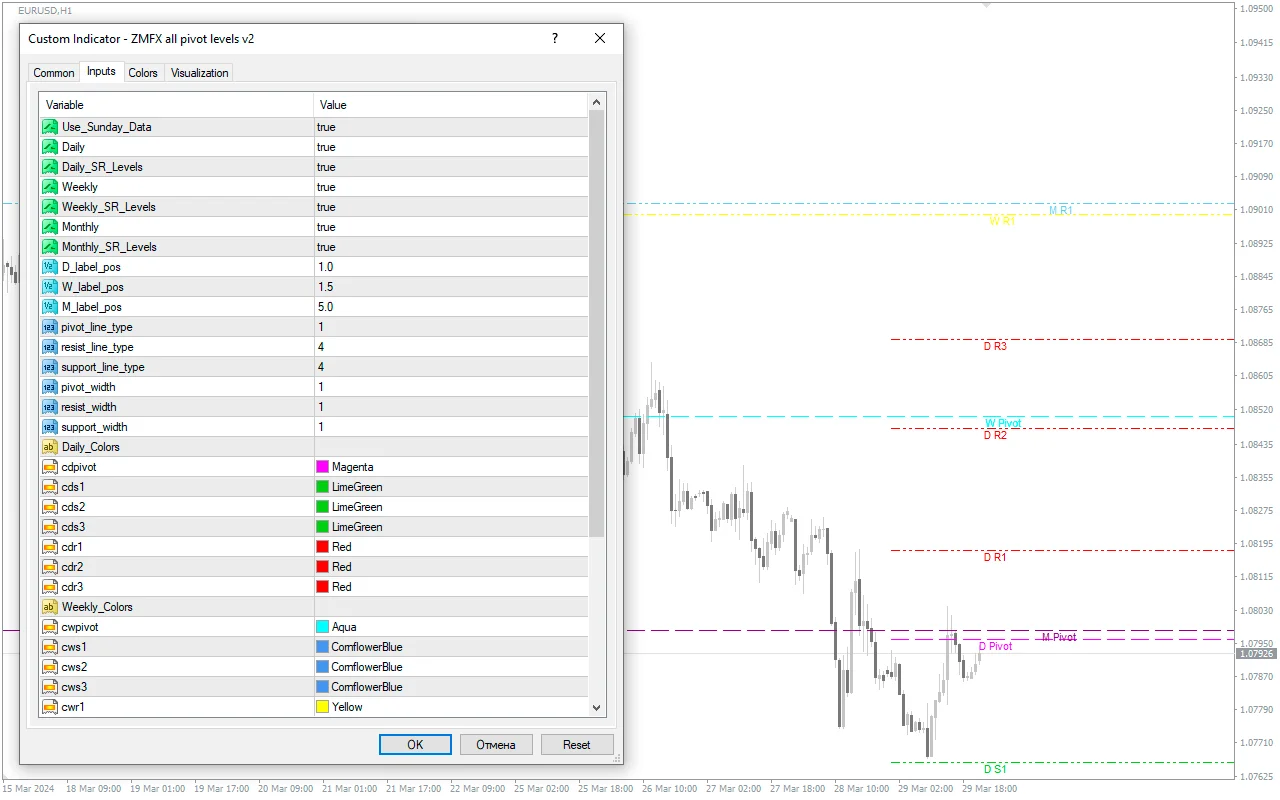The height and width of the screenshot is (800, 1280).
Task: Click the Magenta color swatch for cdpivot
Action: coord(323,467)
